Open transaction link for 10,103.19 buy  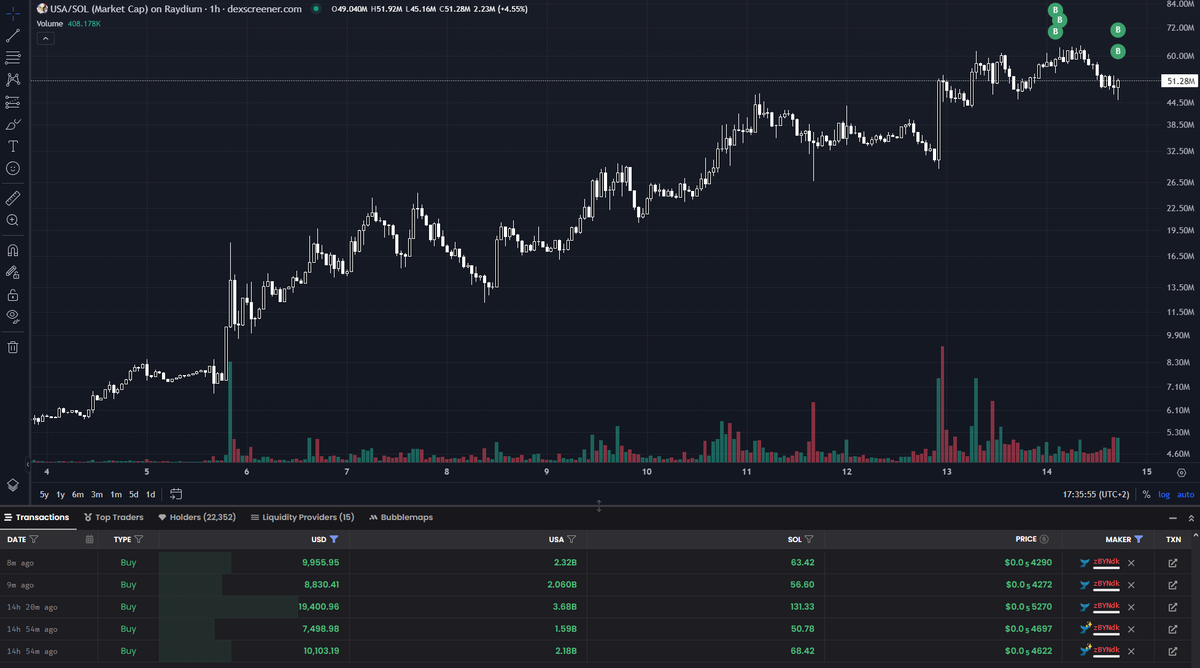pyautogui.click(x=1173, y=651)
